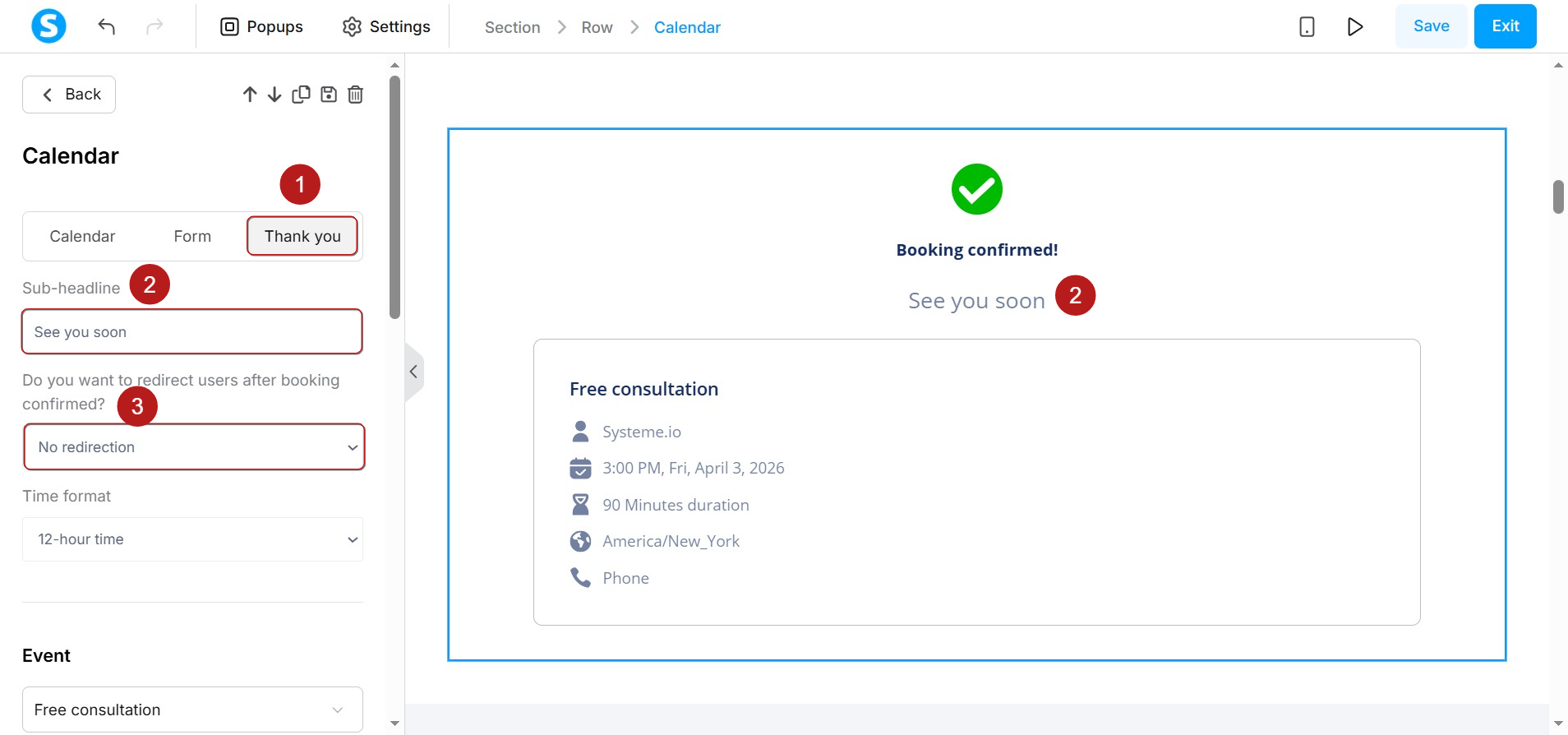Click the Sub-headline text field
Image resolution: width=1568 pixels, height=735 pixels.
[x=192, y=332]
